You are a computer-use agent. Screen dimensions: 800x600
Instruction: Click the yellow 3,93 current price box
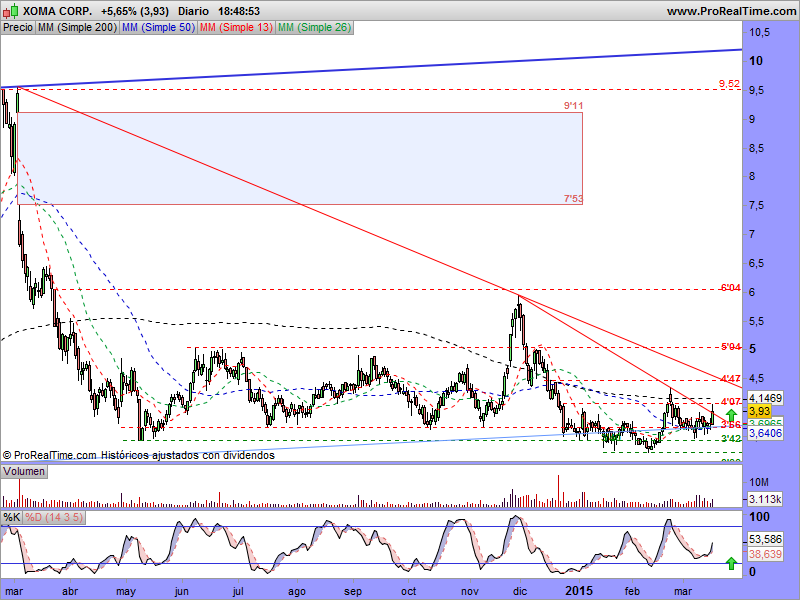[x=760, y=411]
